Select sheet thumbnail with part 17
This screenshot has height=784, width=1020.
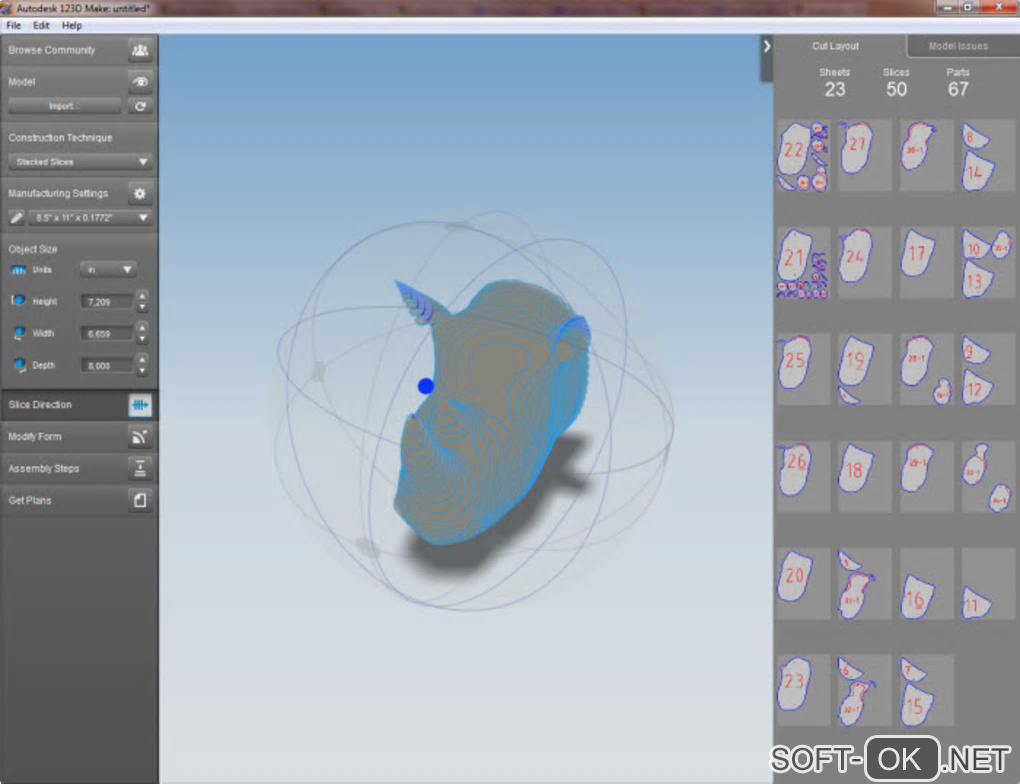click(926, 263)
